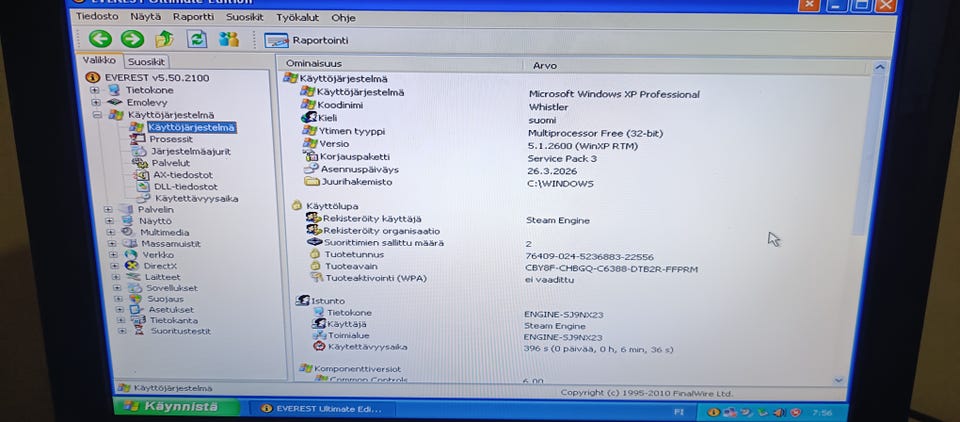Open the Raportti menu
The image size is (960, 422).
193,17
